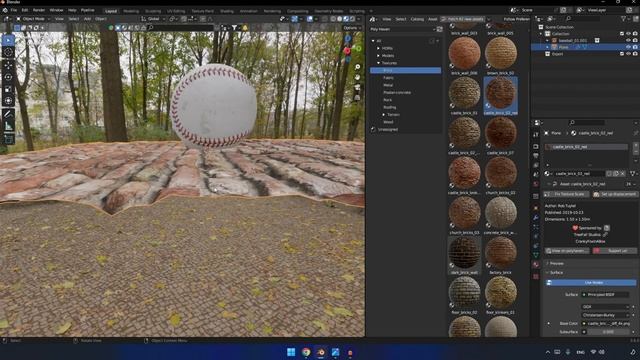Click the outliner filter funnel icon
The image size is (640, 360).
coord(624,18)
